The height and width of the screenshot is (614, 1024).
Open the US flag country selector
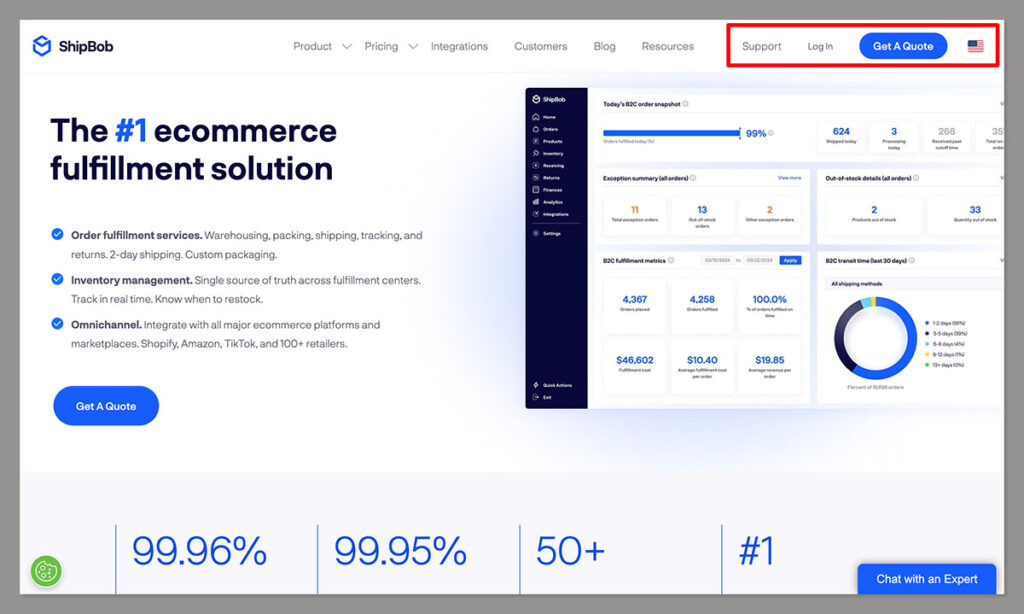click(975, 46)
